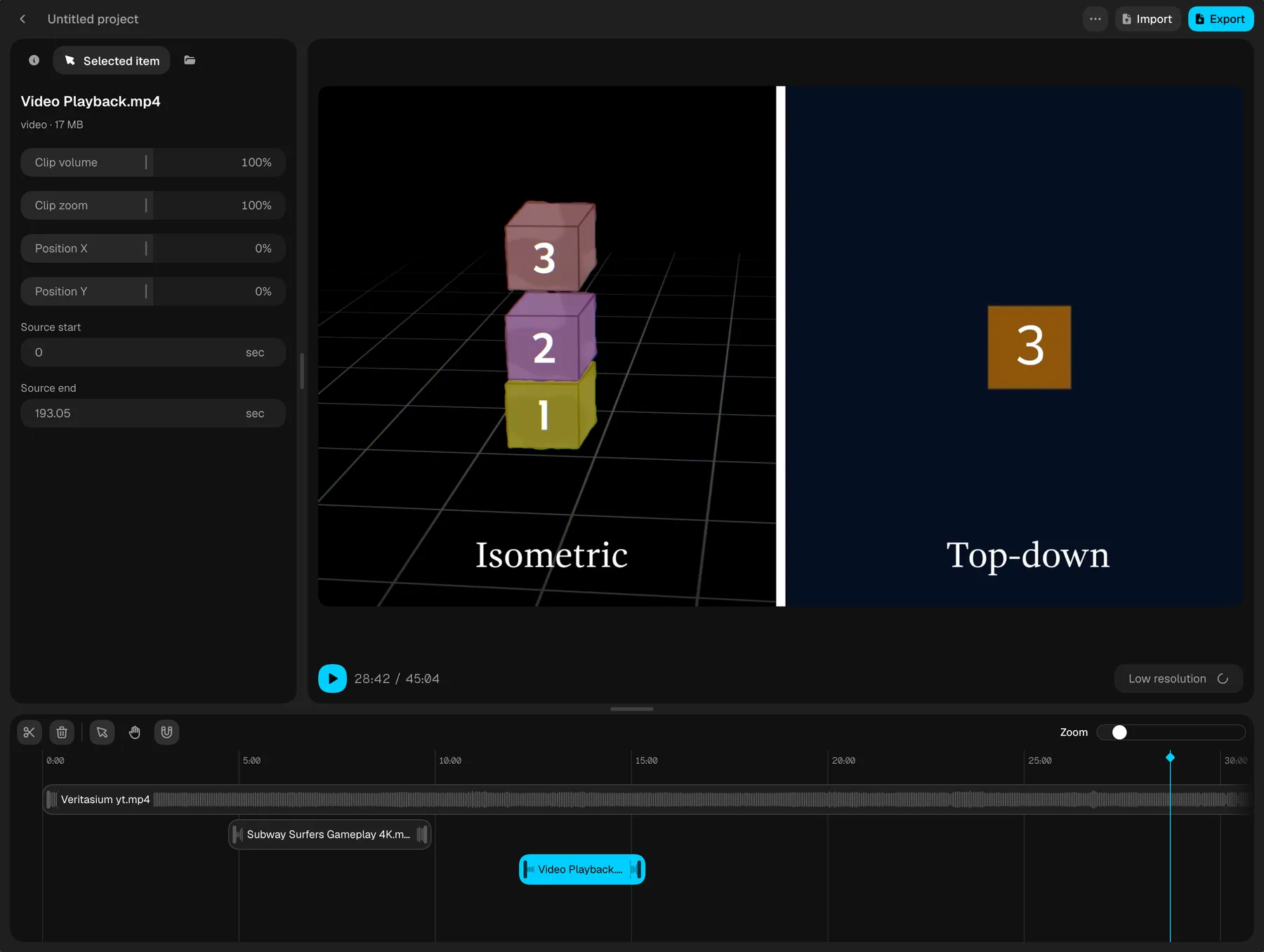Go back using the arrow beside Untitled project

pos(23,19)
